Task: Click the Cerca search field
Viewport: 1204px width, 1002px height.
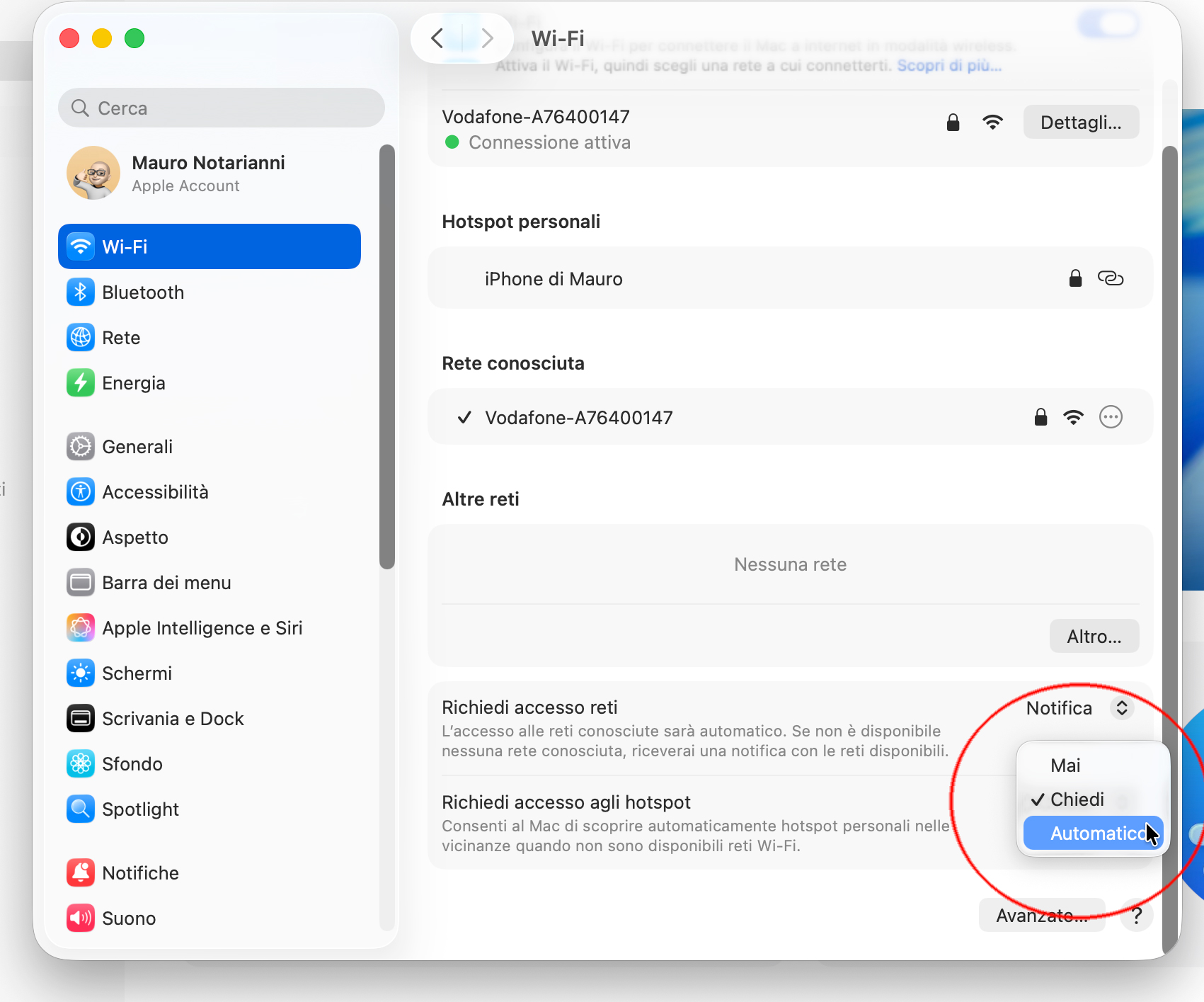Action: 222,108
